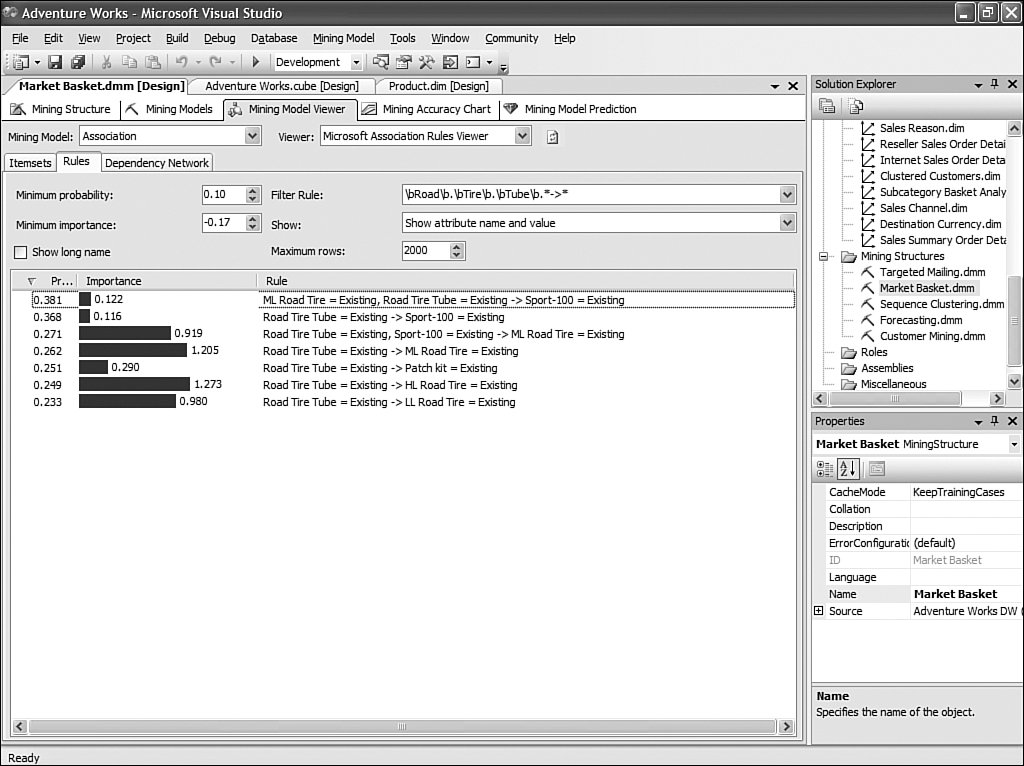This screenshot has width=1024, height=766.
Task: Expand the Source property node
Action: pos(819,611)
